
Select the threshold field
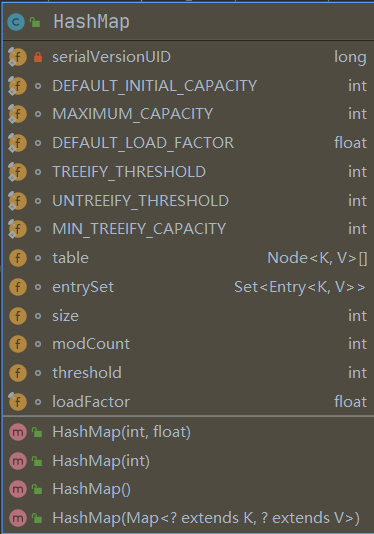(x=188, y=373)
